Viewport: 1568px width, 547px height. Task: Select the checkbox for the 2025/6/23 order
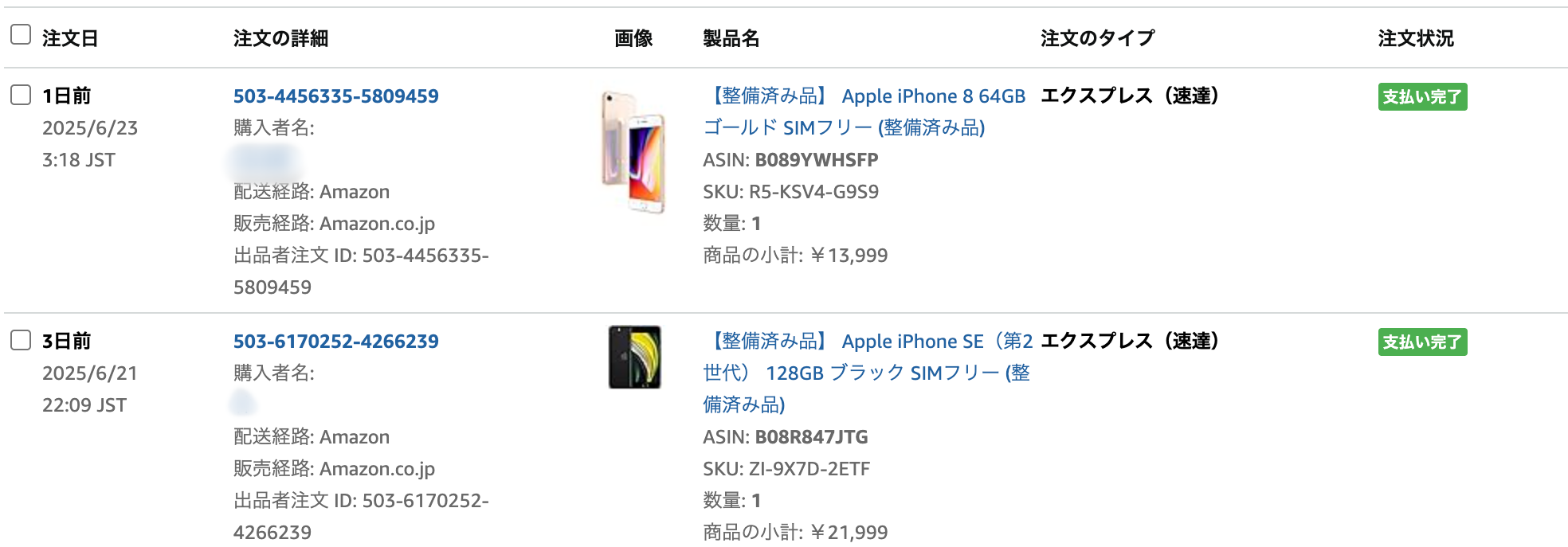point(21,95)
